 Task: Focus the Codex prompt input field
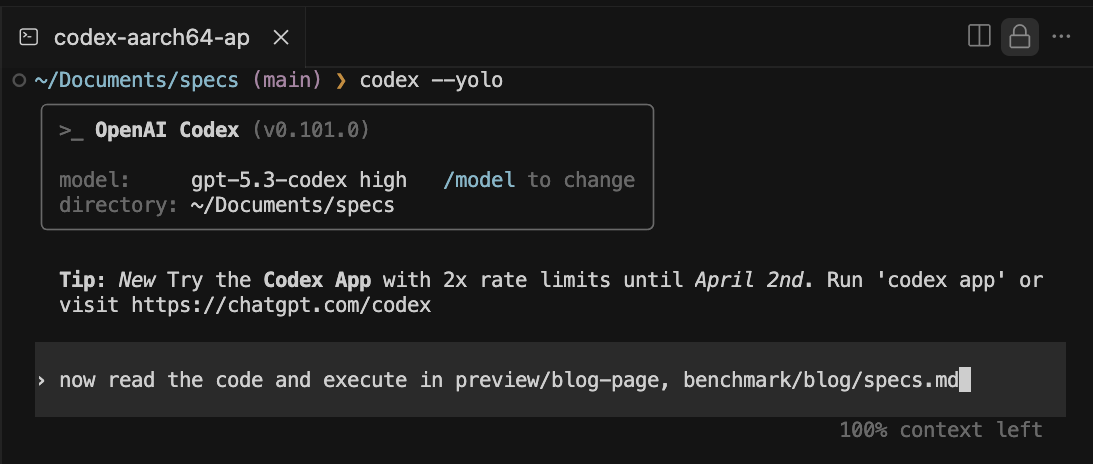tap(550, 380)
